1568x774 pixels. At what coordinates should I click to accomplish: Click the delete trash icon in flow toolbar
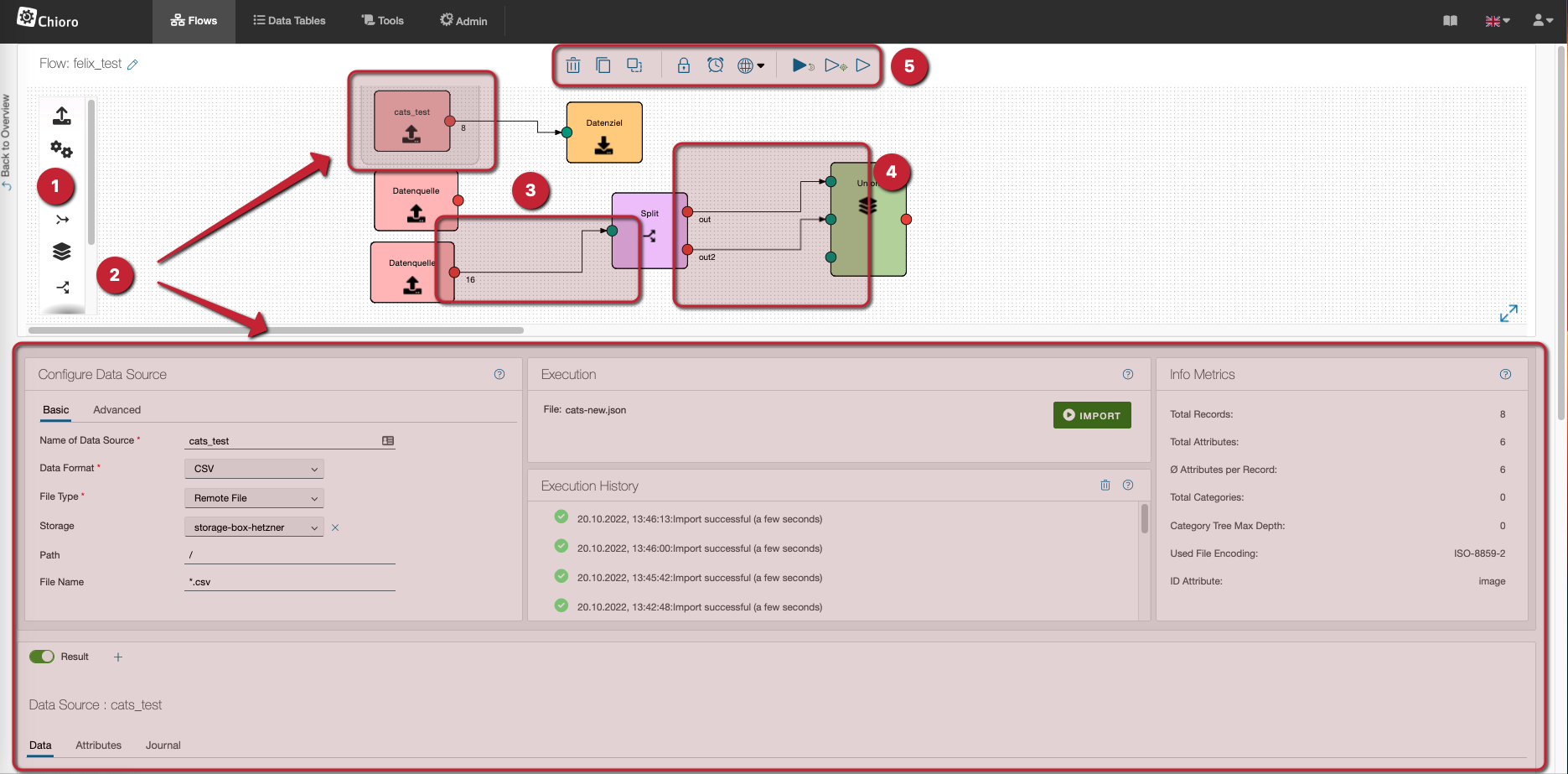573,65
